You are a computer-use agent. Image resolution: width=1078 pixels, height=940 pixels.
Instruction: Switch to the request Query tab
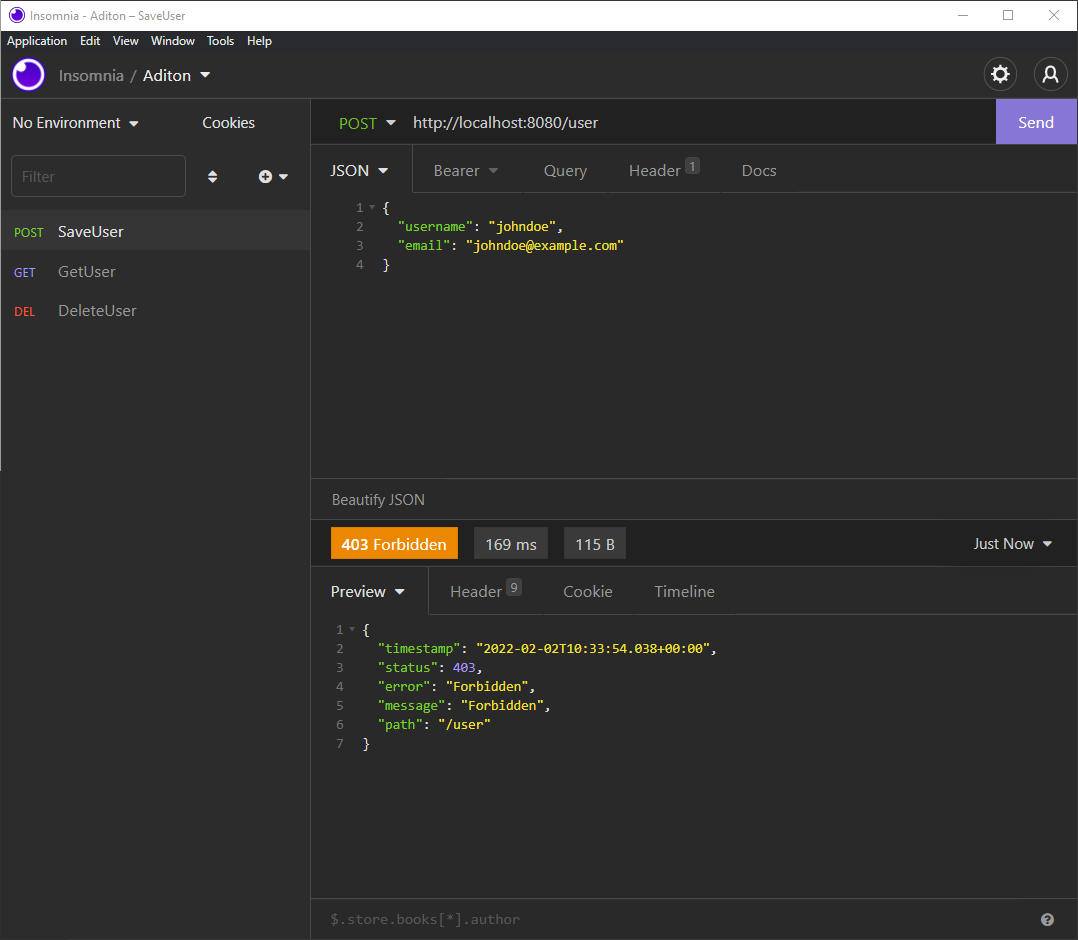[x=565, y=171]
